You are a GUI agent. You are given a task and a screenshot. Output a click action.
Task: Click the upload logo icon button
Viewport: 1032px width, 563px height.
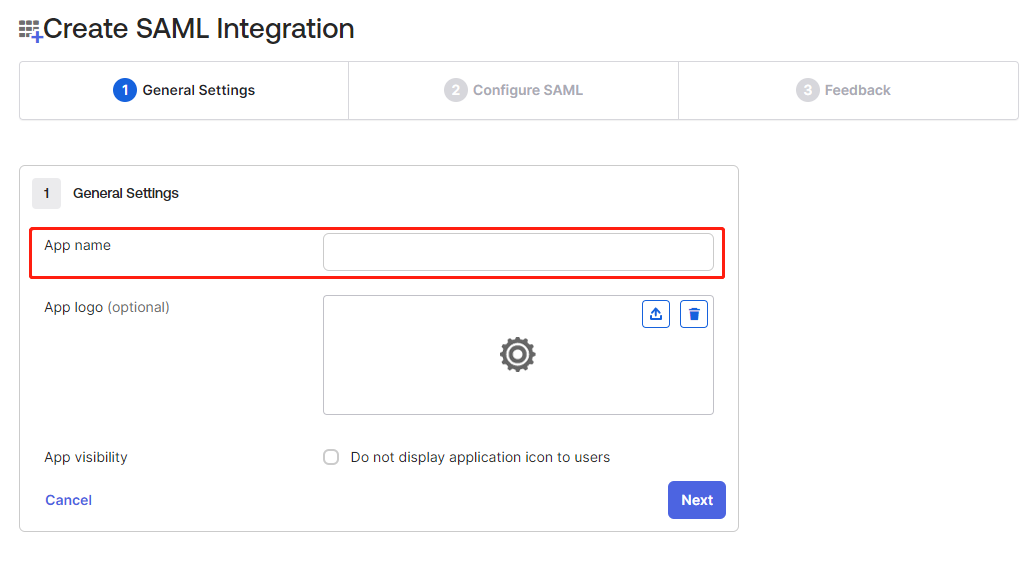tap(656, 314)
